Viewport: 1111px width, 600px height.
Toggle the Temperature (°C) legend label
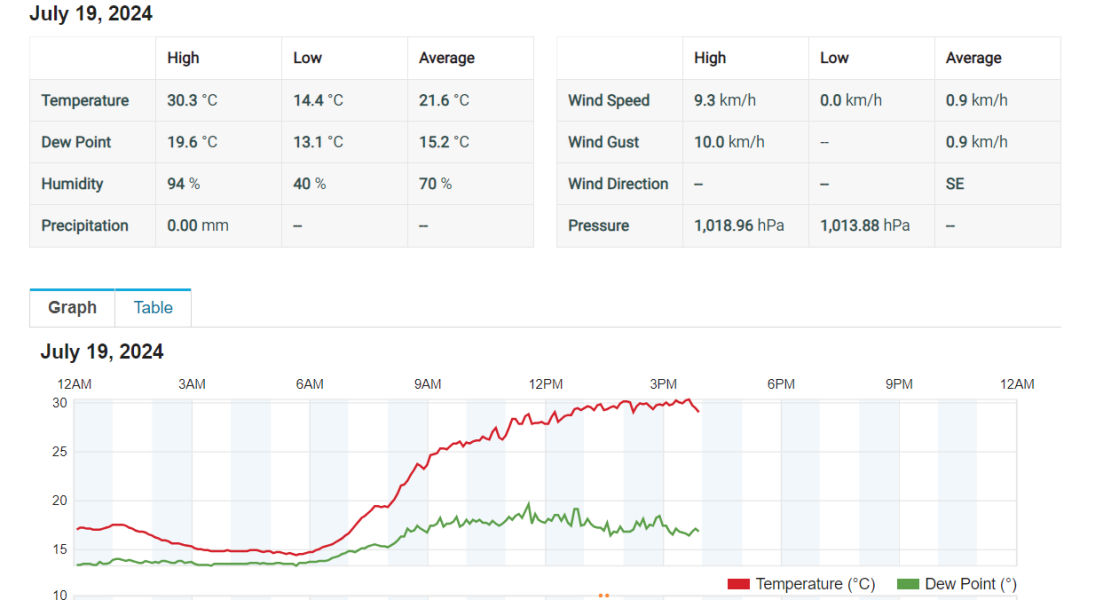click(814, 584)
